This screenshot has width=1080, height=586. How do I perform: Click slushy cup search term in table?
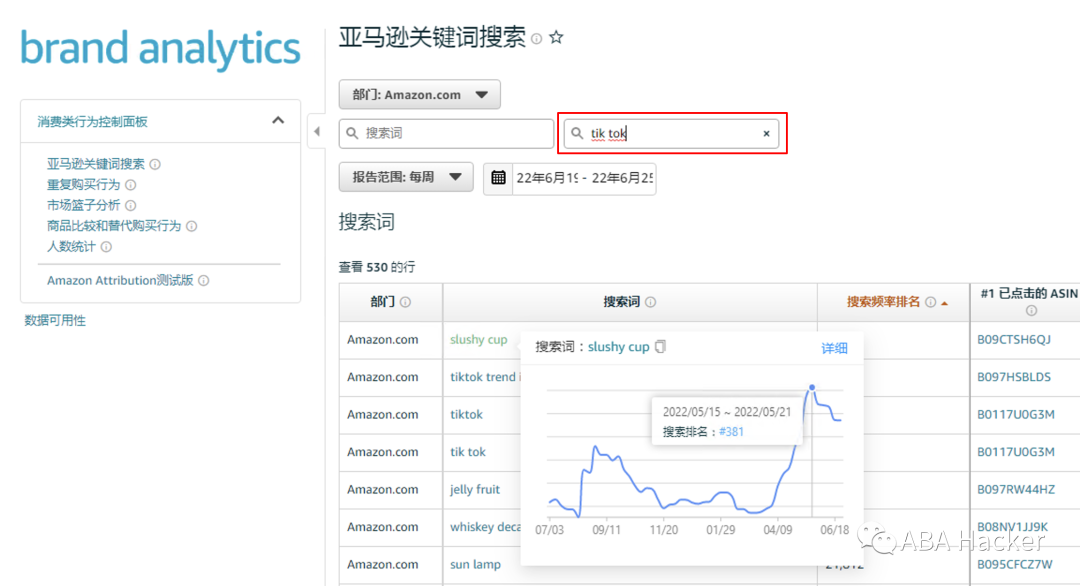(478, 339)
